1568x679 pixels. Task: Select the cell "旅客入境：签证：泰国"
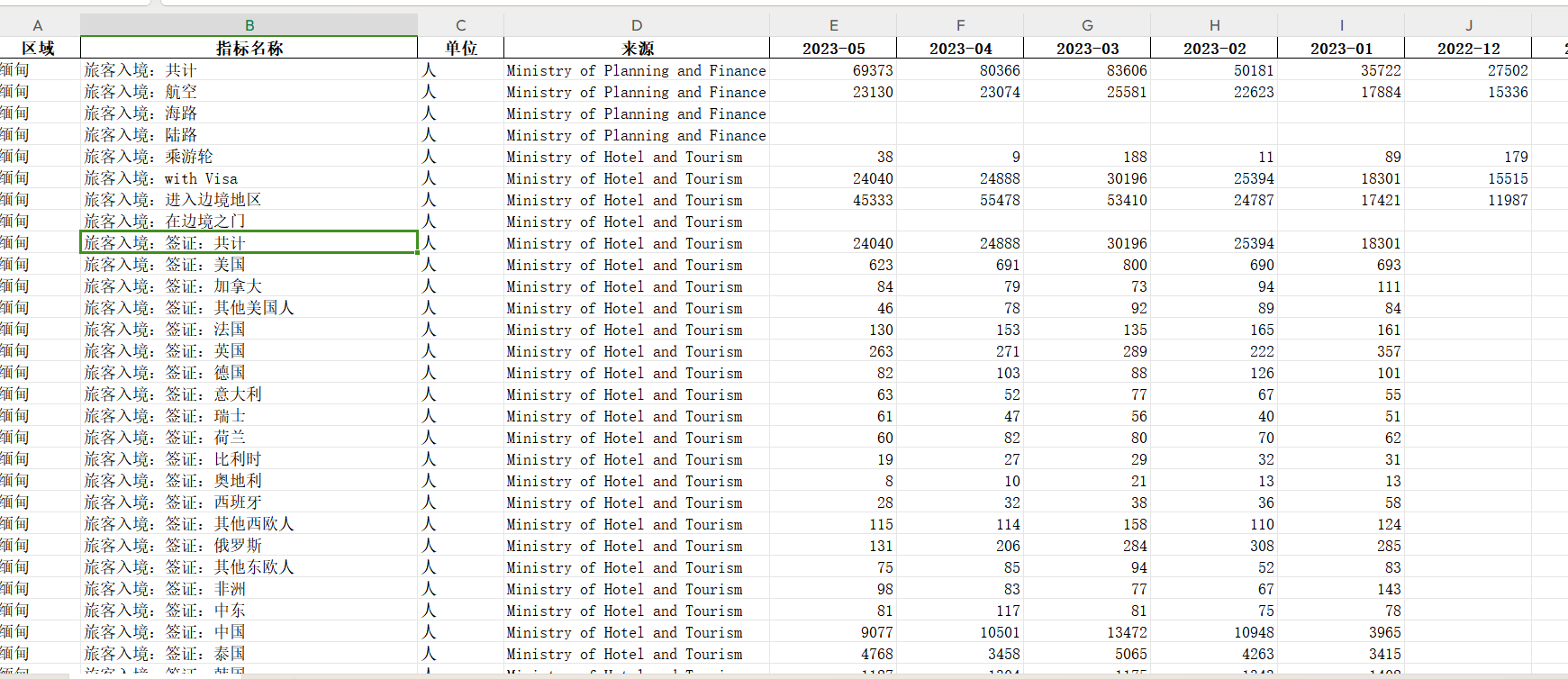tap(249, 653)
